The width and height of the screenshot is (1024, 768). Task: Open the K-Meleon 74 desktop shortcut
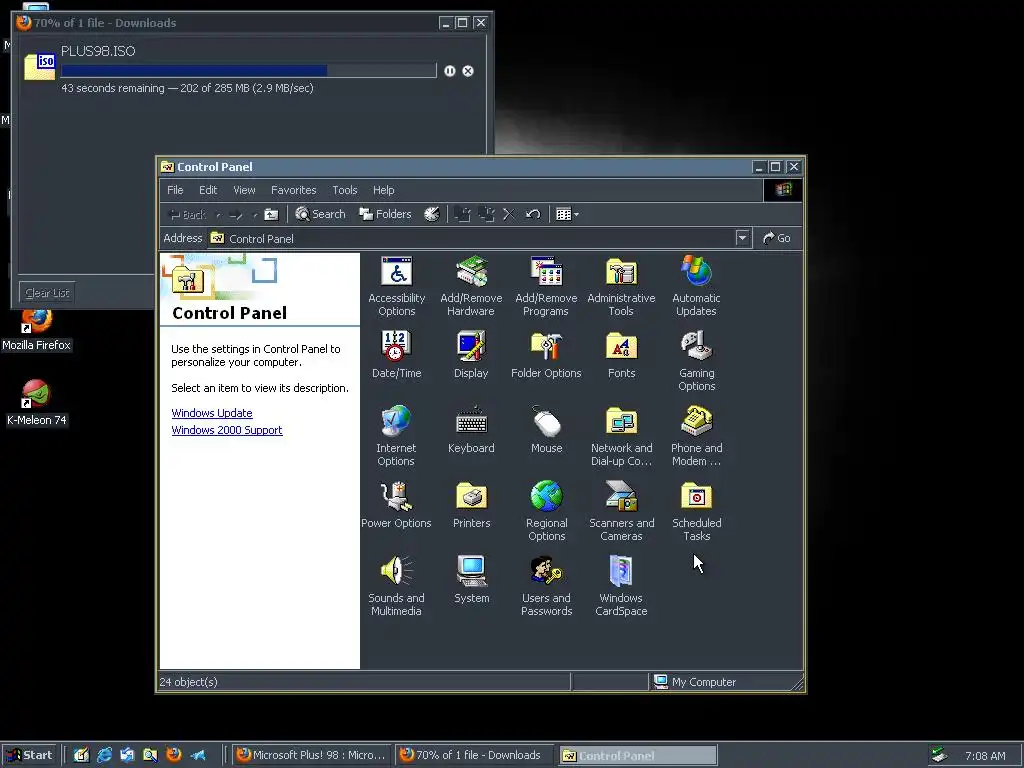tap(37, 403)
